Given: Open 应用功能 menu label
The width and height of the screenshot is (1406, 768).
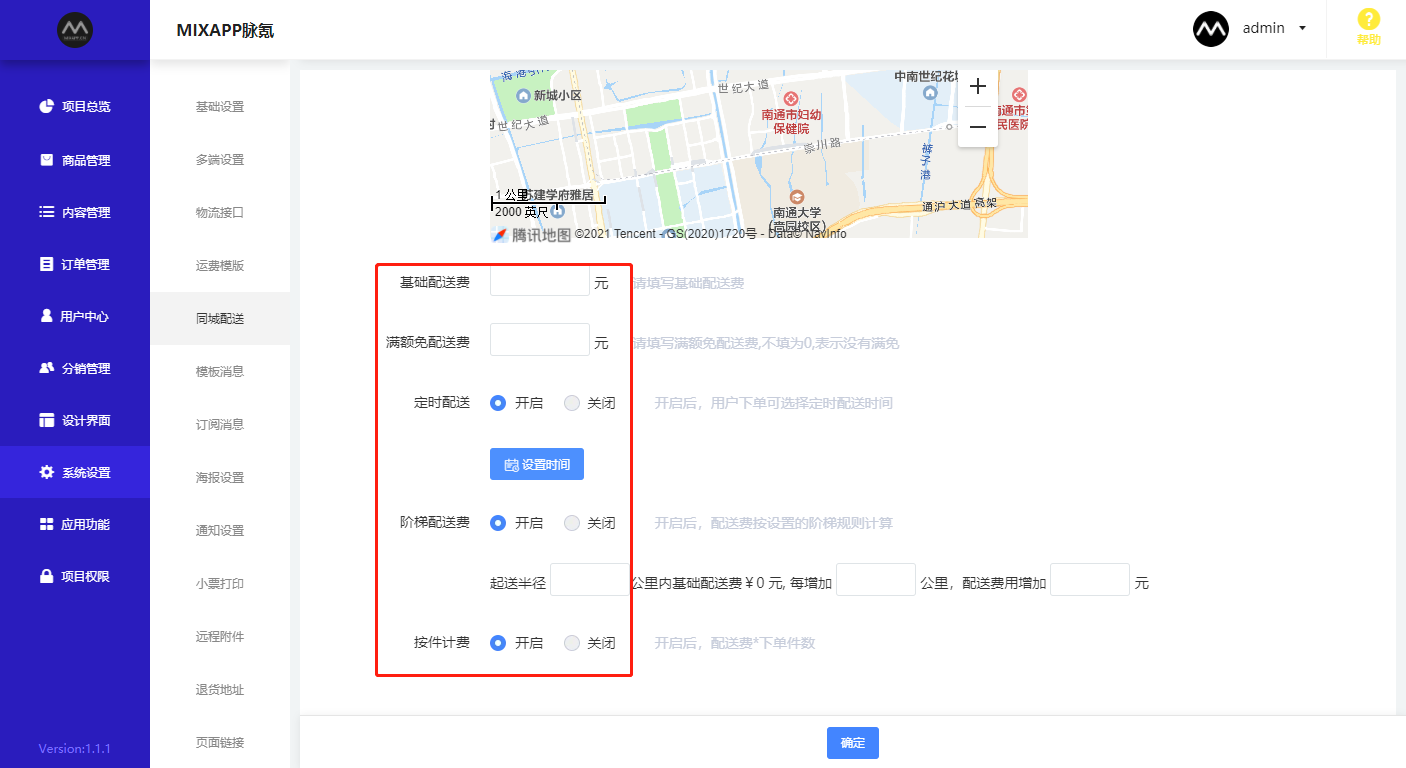Looking at the screenshot, I should (x=86, y=524).
